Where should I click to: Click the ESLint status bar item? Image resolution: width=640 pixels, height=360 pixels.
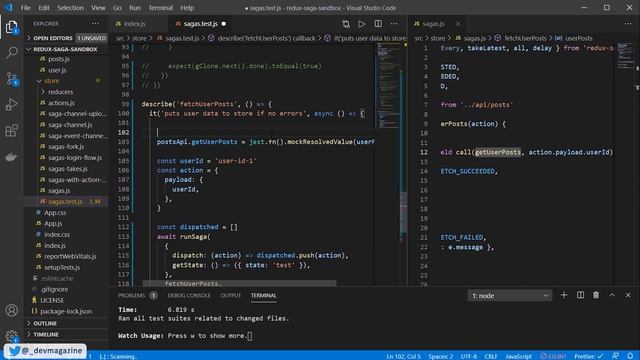point(553,356)
